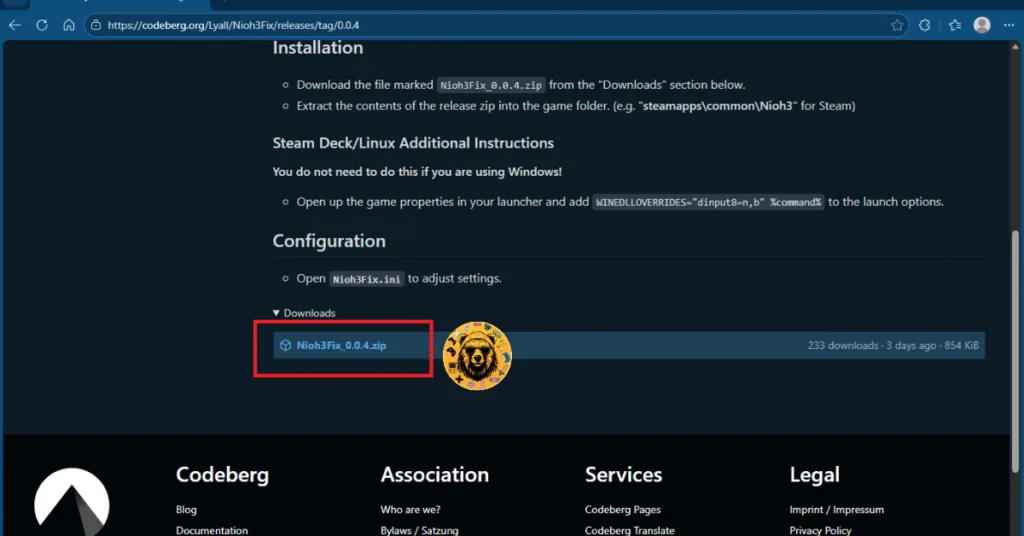Click the Nioh3Fix_0.0.4.zip code text in instructions
Image resolution: width=1024 pixels, height=536 pixels.
(491, 85)
